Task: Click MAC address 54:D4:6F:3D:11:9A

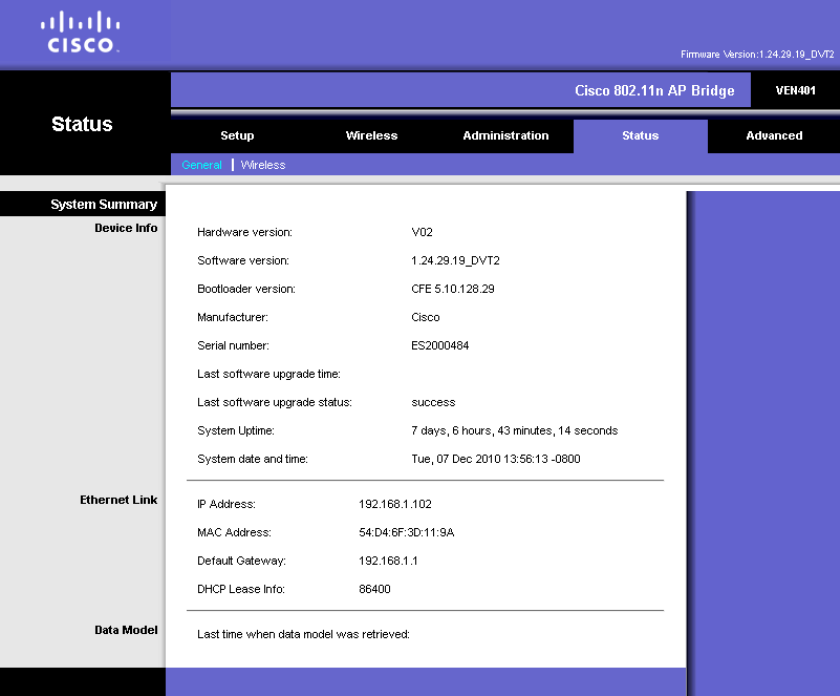Action: (407, 533)
